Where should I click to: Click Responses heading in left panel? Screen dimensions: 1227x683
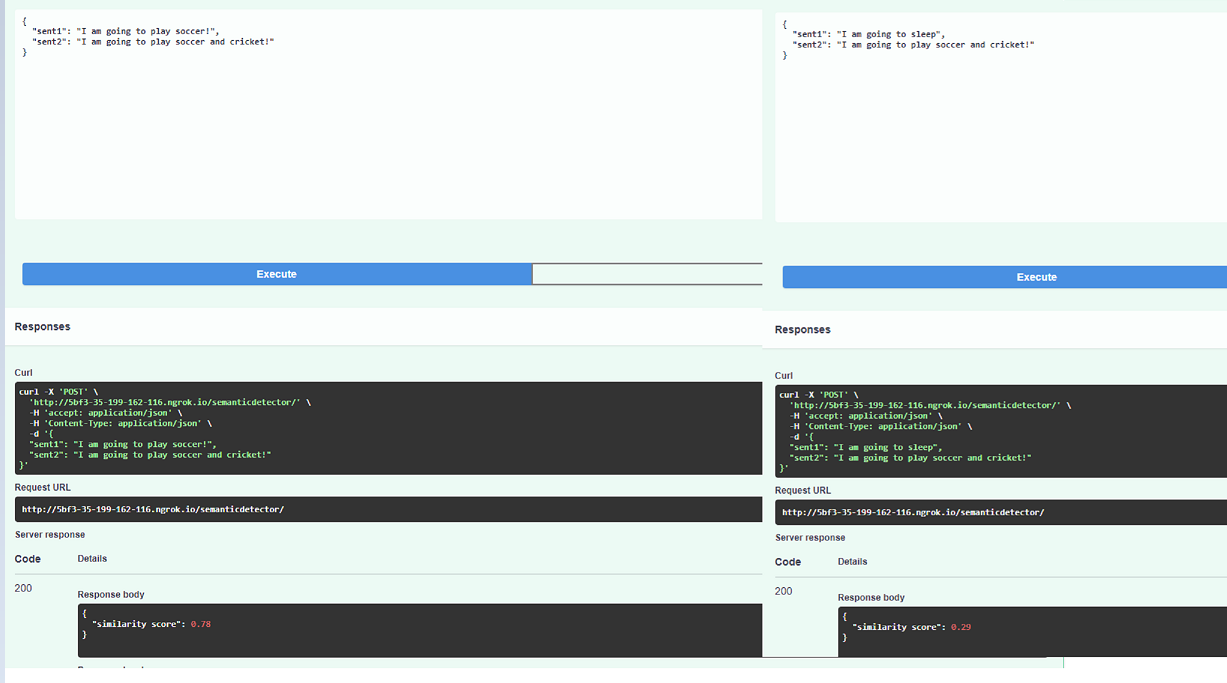click(x=42, y=327)
